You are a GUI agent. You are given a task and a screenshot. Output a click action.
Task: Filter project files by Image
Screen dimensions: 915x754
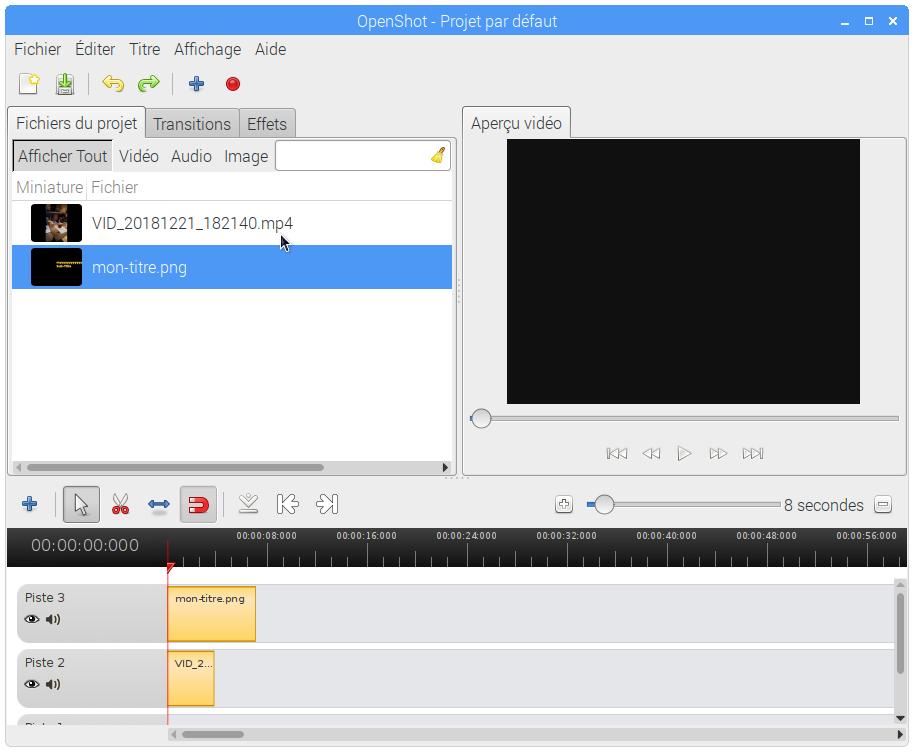coord(246,156)
